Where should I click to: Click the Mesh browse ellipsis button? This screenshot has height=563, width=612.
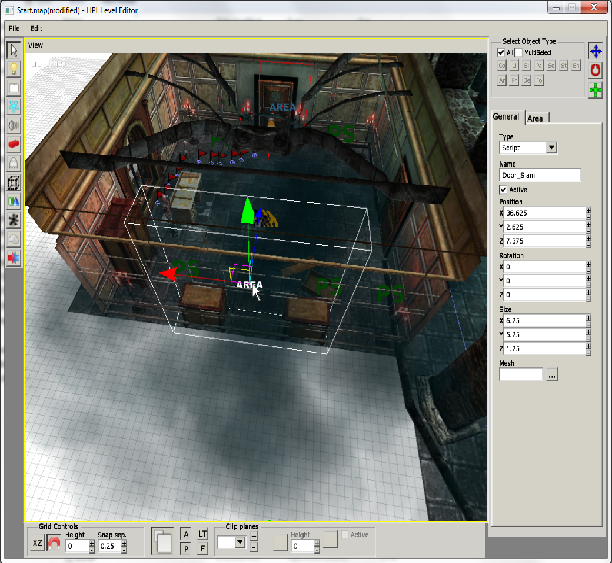(x=551, y=374)
